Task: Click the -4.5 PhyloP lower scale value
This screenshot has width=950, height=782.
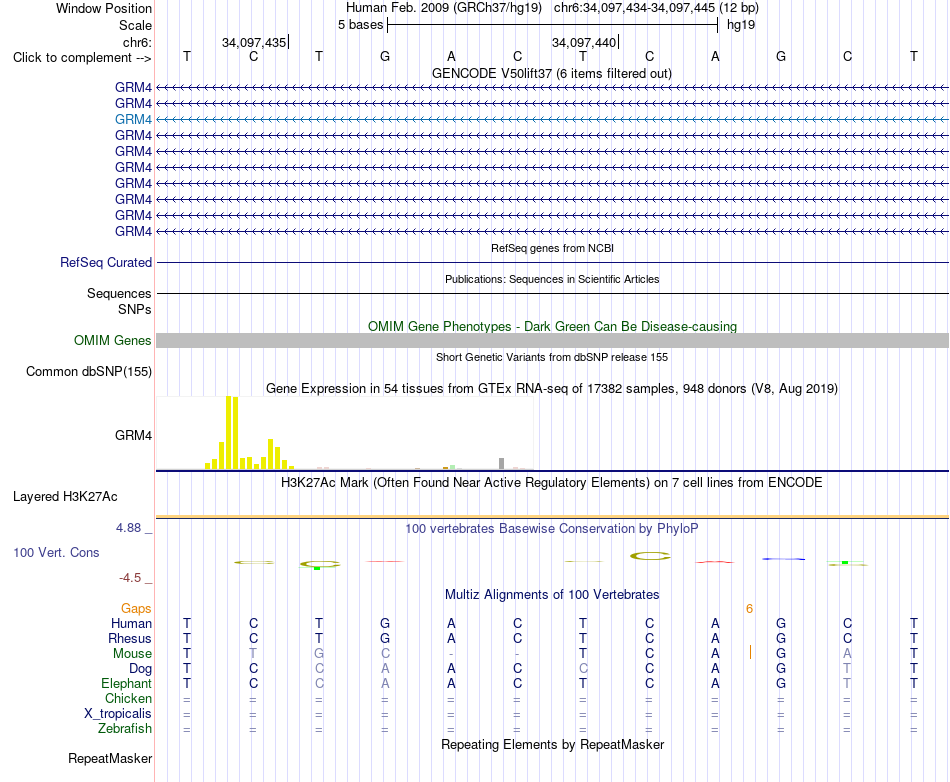Action: point(130,578)
